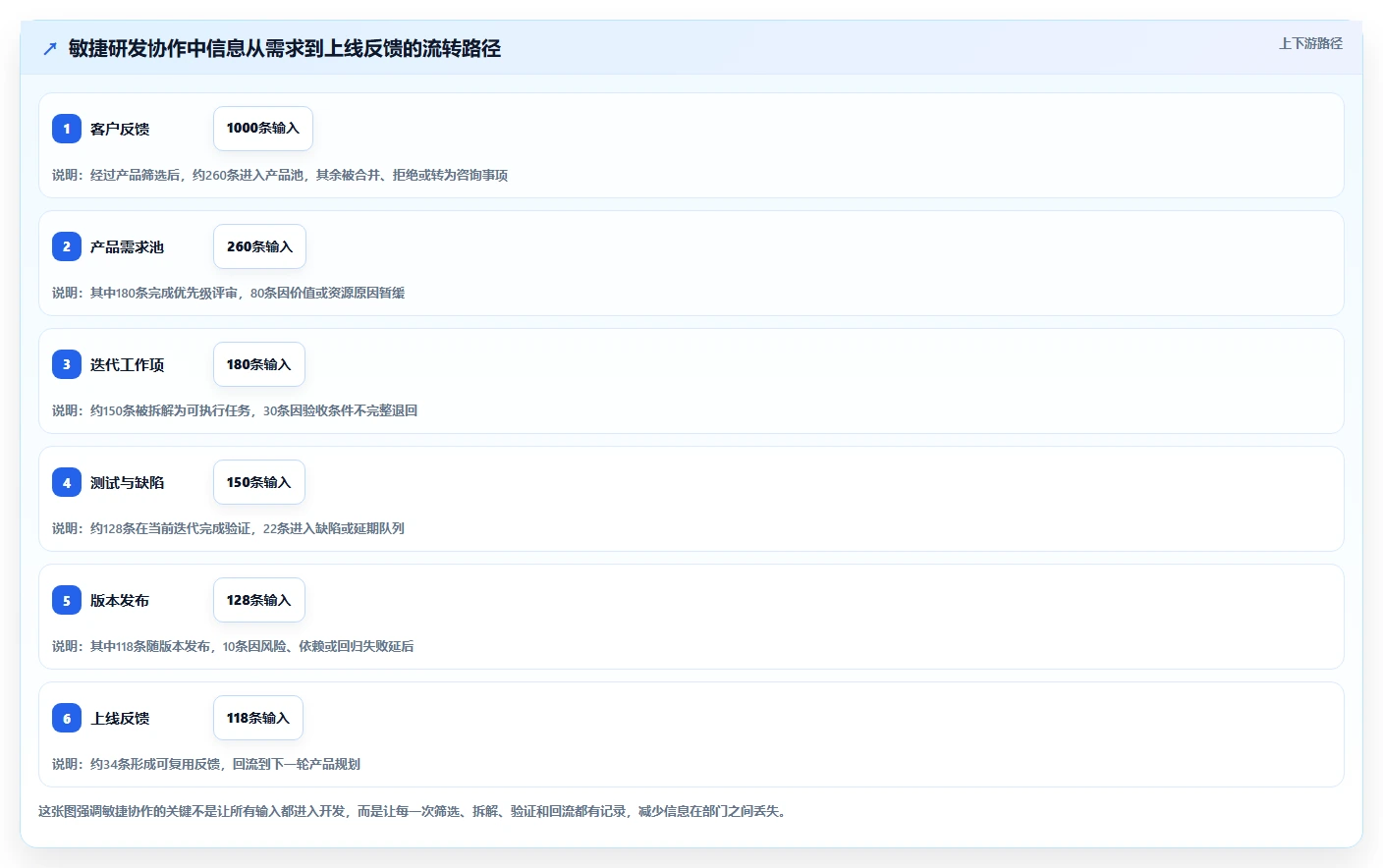Click the note about 约128条在当前迭代完成验证

tap(228, 528)
